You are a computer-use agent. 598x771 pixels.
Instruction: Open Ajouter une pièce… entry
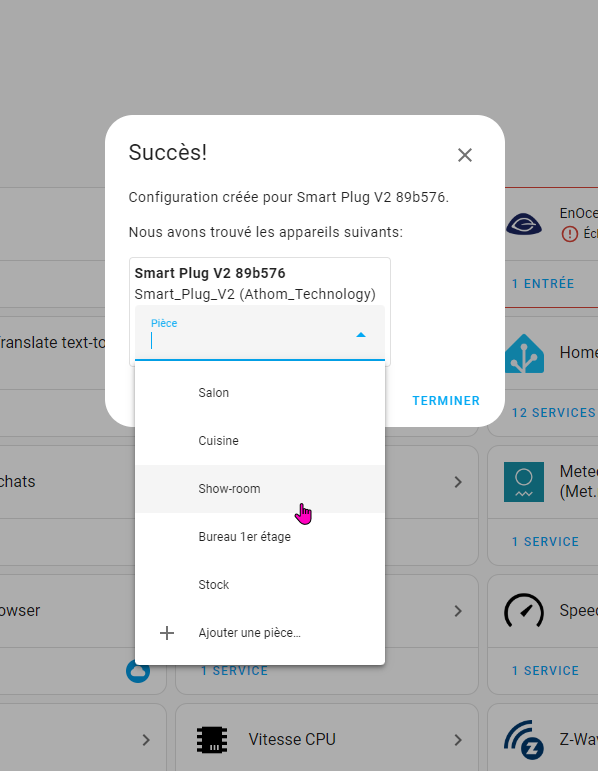[249, 633]
